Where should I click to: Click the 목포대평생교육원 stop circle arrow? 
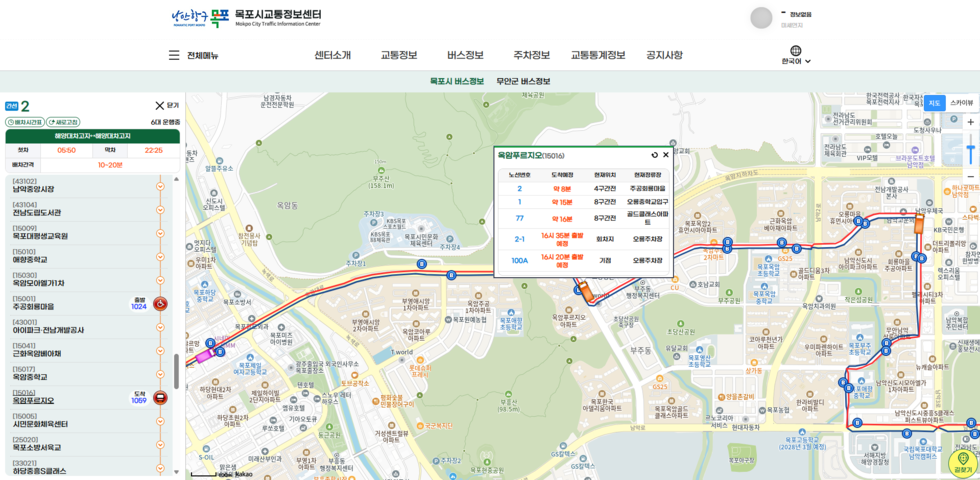160,232
